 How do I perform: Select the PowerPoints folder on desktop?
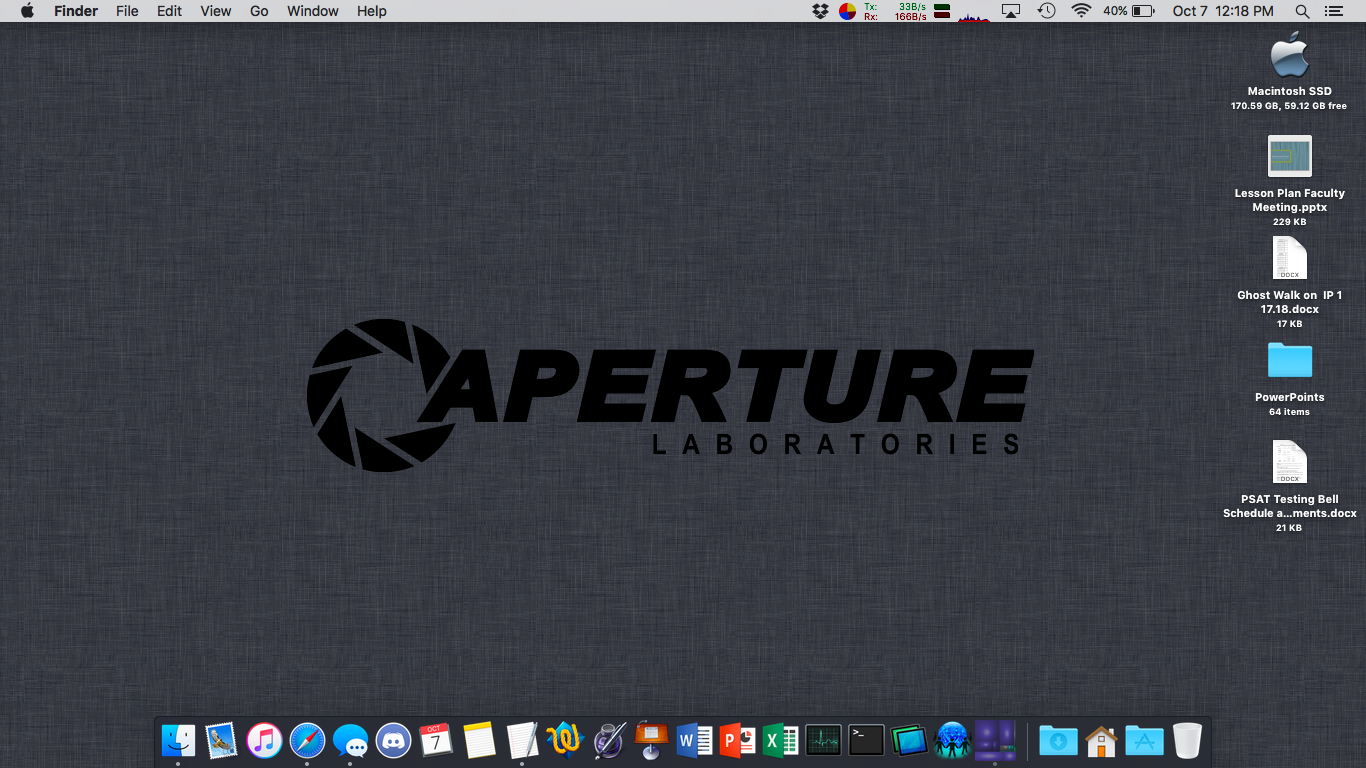(x=1289, y=360)
